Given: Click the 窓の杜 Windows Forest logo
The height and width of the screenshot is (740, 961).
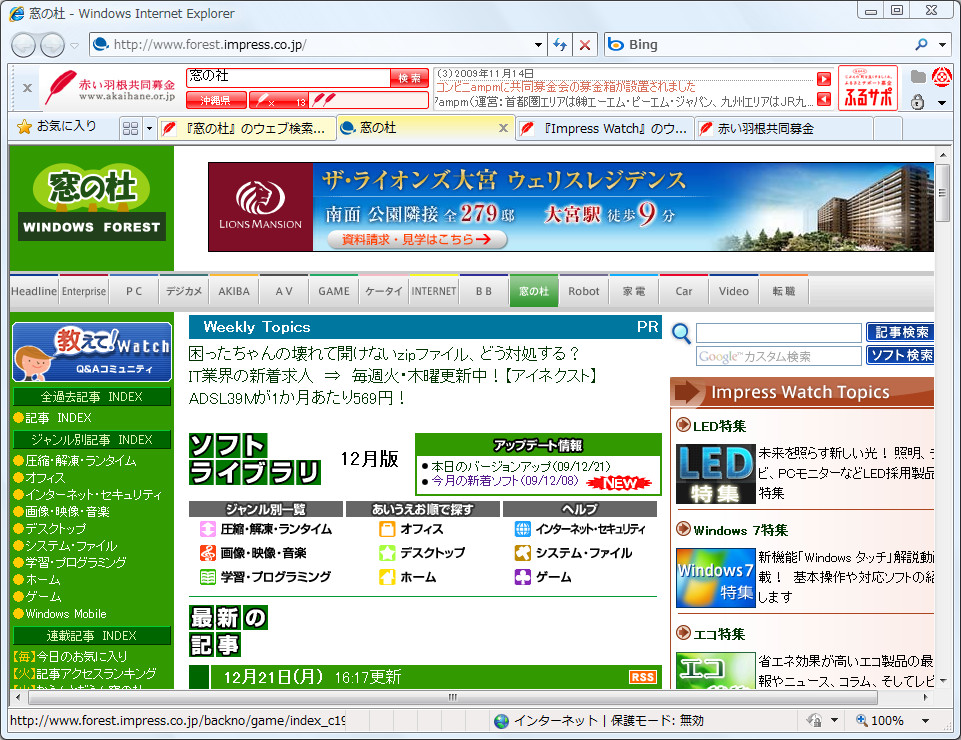Looking at the screenshot, I should 92,202.
